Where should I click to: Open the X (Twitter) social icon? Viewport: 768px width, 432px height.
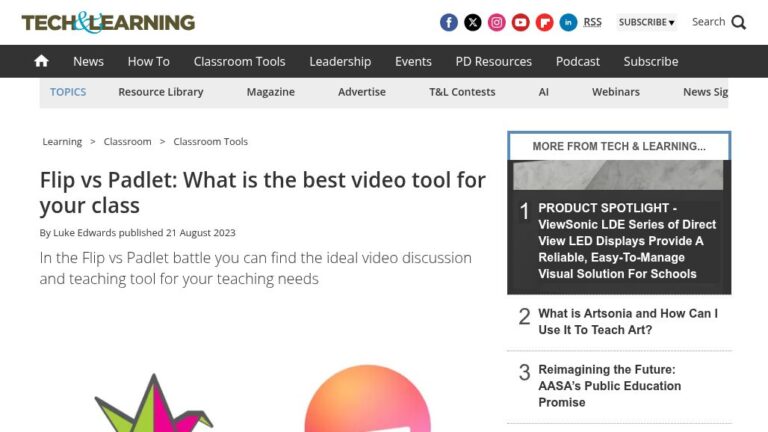473,23
